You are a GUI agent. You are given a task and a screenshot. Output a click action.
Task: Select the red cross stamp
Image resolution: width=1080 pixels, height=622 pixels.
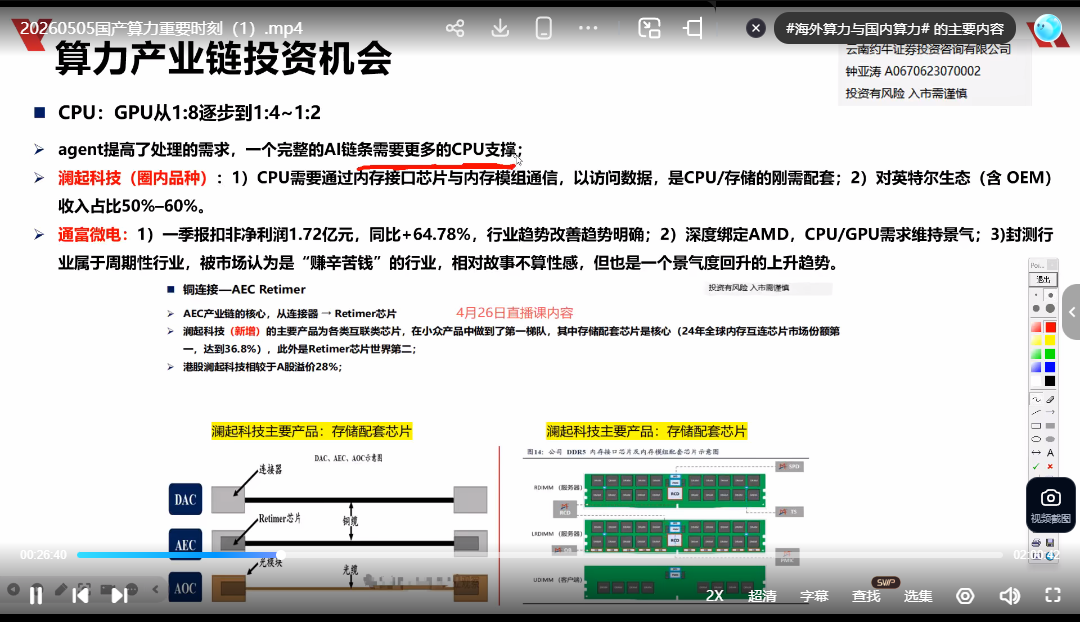(1050, 466)
